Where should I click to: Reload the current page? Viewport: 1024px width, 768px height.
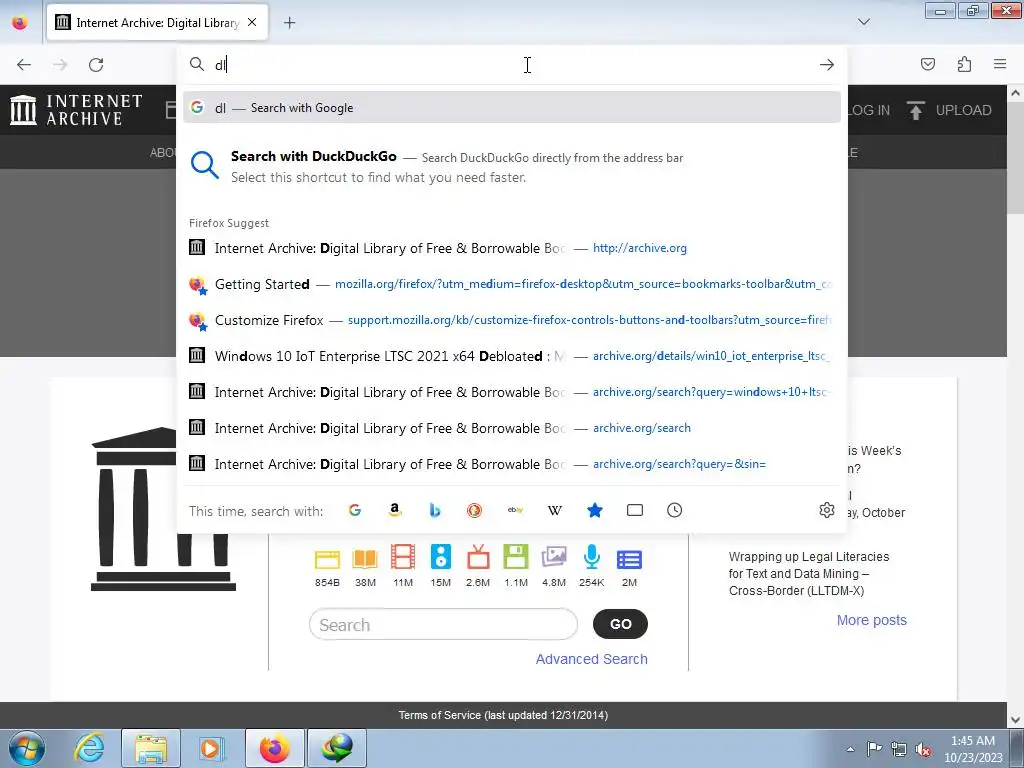point(96,65)
